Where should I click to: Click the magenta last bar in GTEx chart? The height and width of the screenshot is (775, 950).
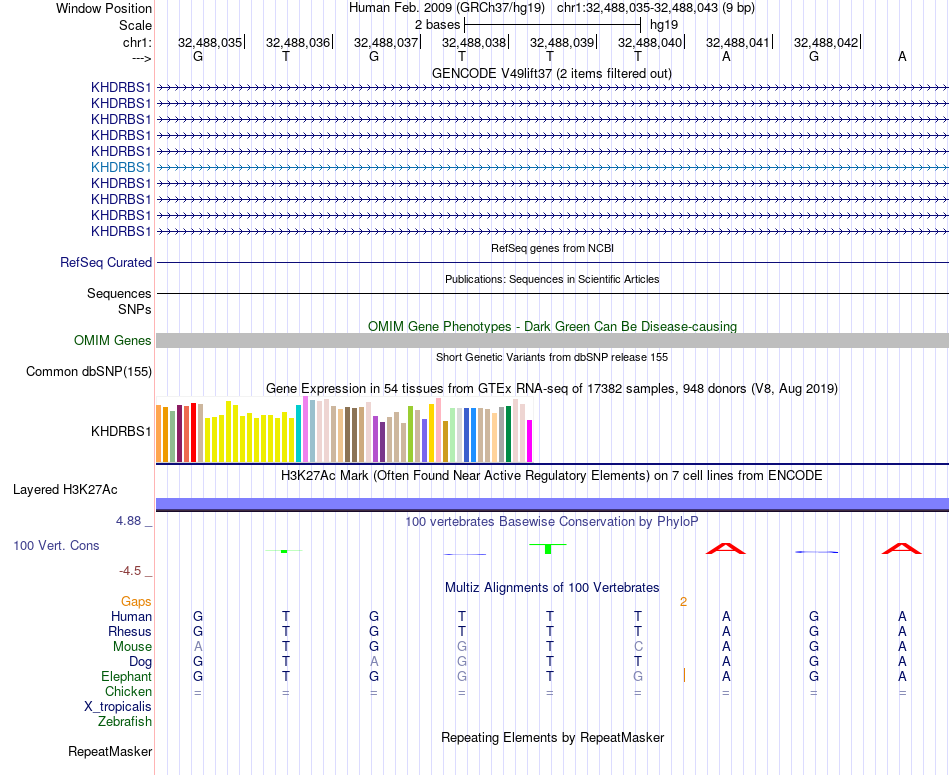530,441
